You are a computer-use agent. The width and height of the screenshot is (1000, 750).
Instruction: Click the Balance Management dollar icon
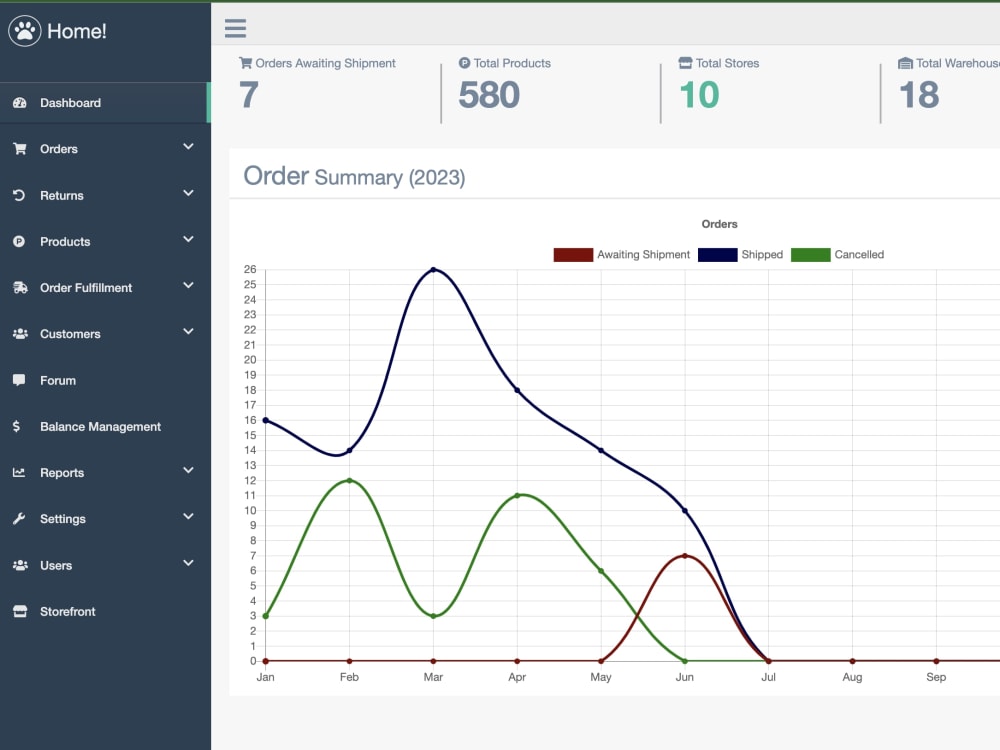(x=17, y=426)
